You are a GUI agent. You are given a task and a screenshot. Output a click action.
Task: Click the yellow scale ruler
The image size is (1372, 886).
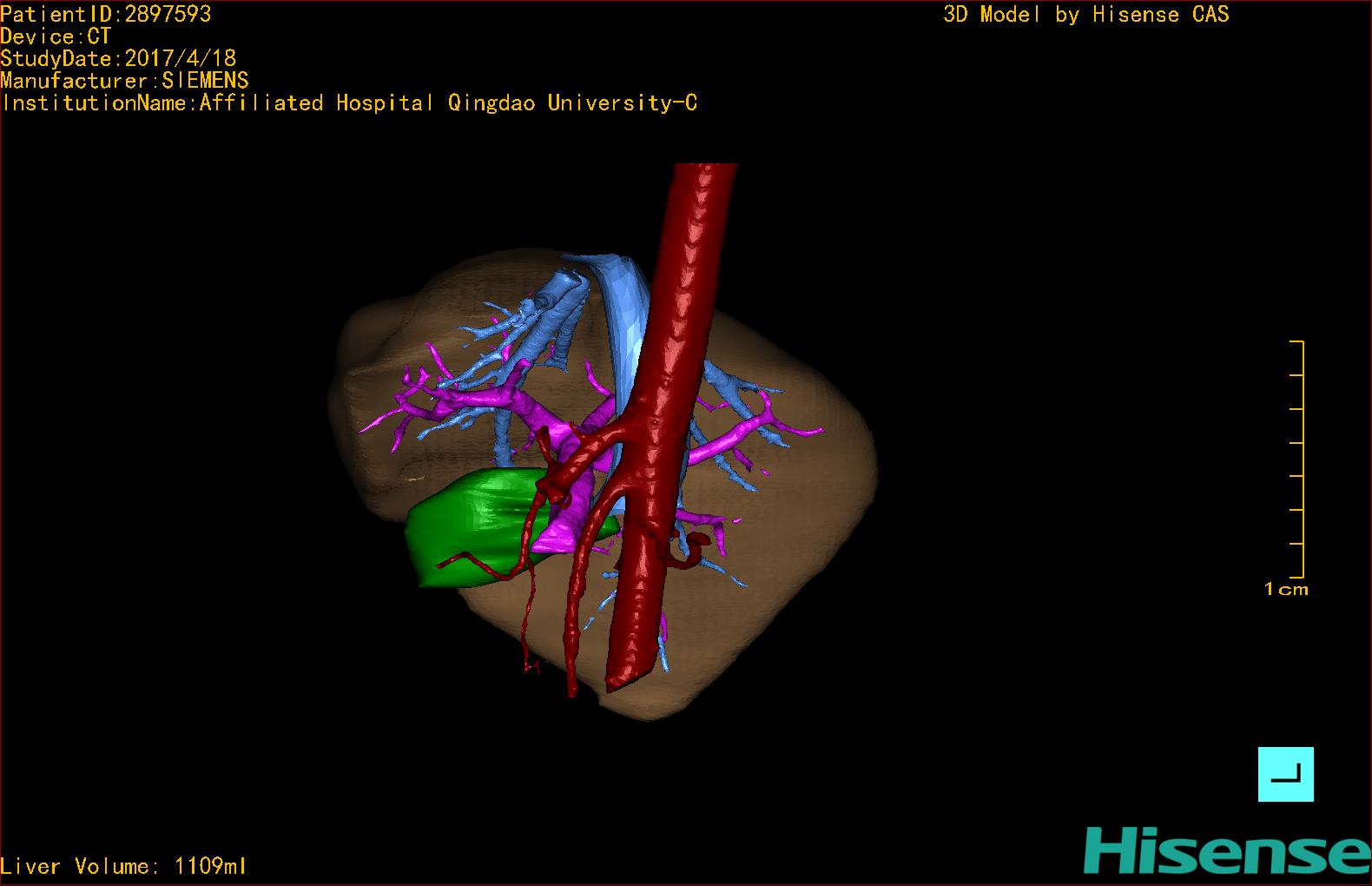point(1297,460)
